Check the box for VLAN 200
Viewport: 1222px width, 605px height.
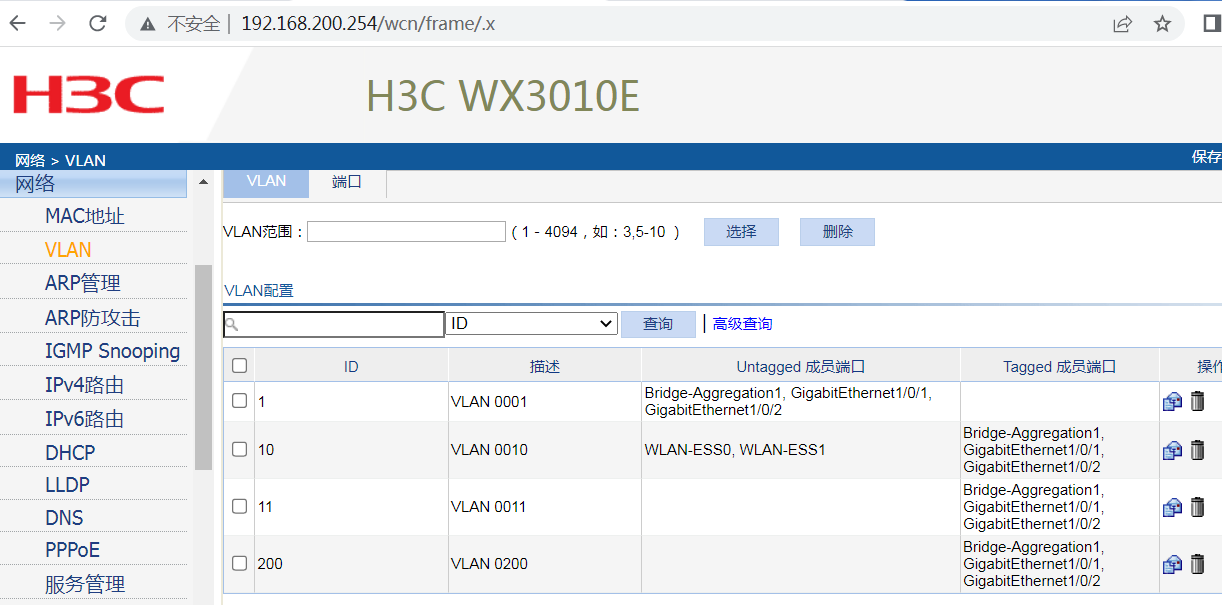pyautogui.click(x=239, y=563)
